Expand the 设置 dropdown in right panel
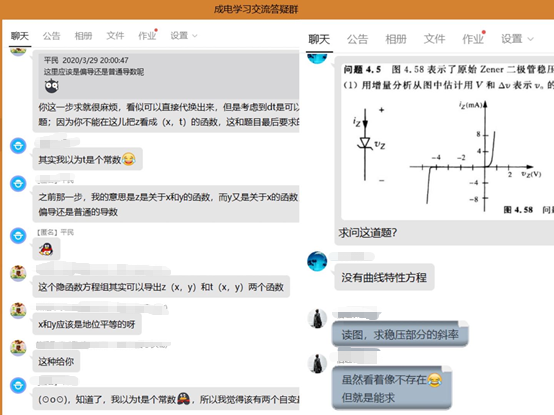Image resolution: width=554 pixels, height=415 pixels. pyautogui.click(x=517, y=39)
